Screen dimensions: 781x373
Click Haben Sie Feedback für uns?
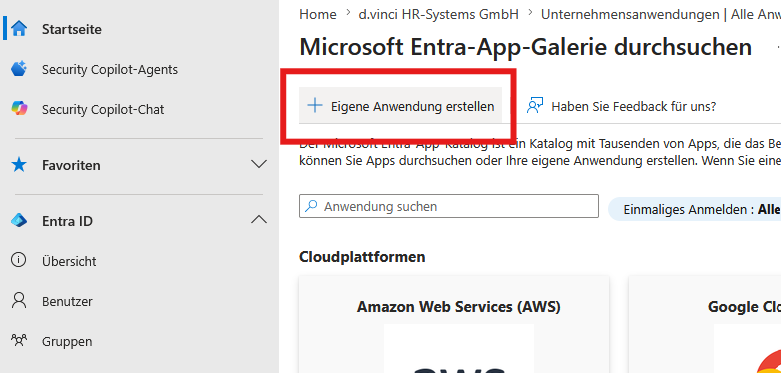tap(634, 106)
